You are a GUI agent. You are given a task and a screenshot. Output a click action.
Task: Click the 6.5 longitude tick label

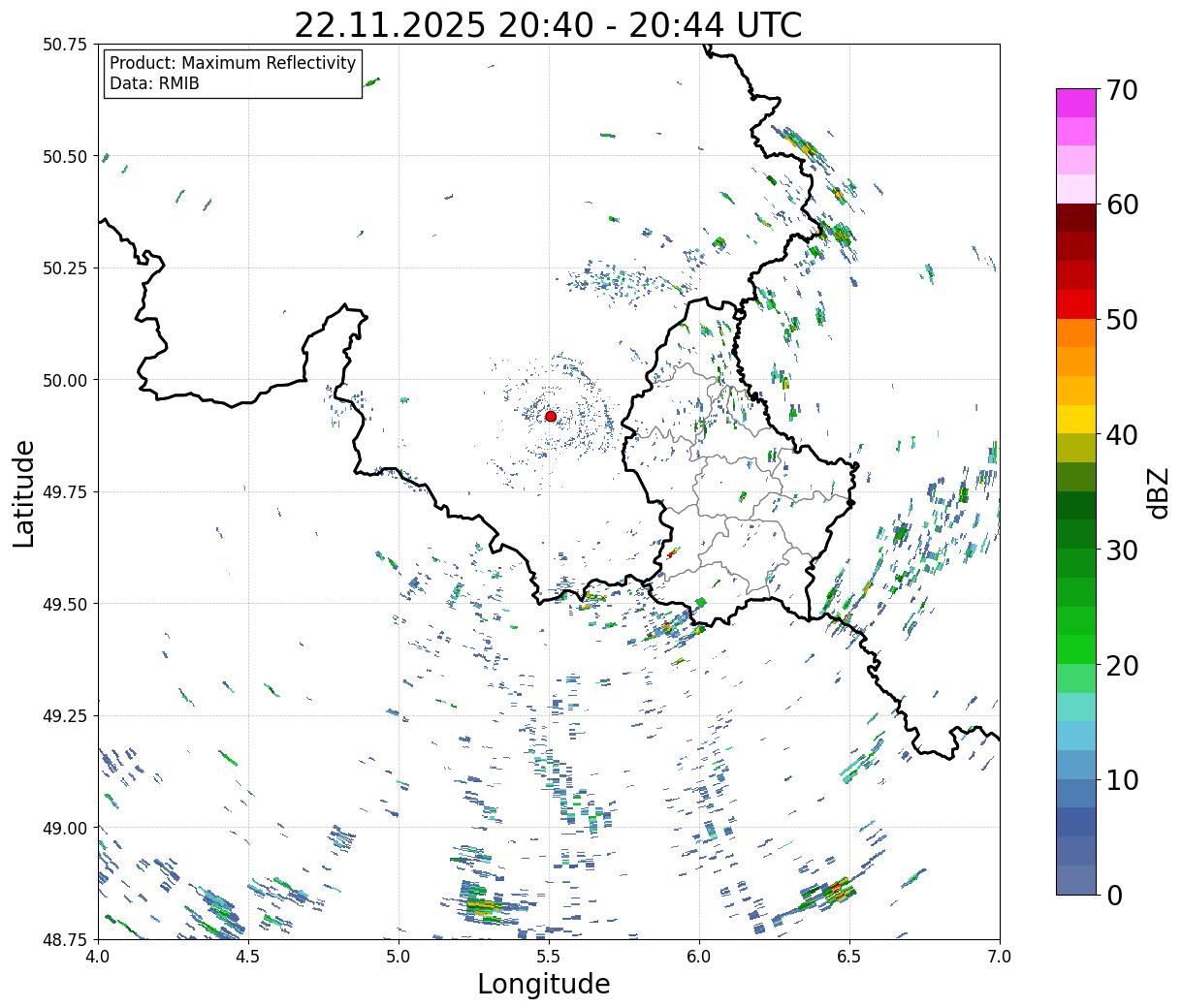click(849, 957)
